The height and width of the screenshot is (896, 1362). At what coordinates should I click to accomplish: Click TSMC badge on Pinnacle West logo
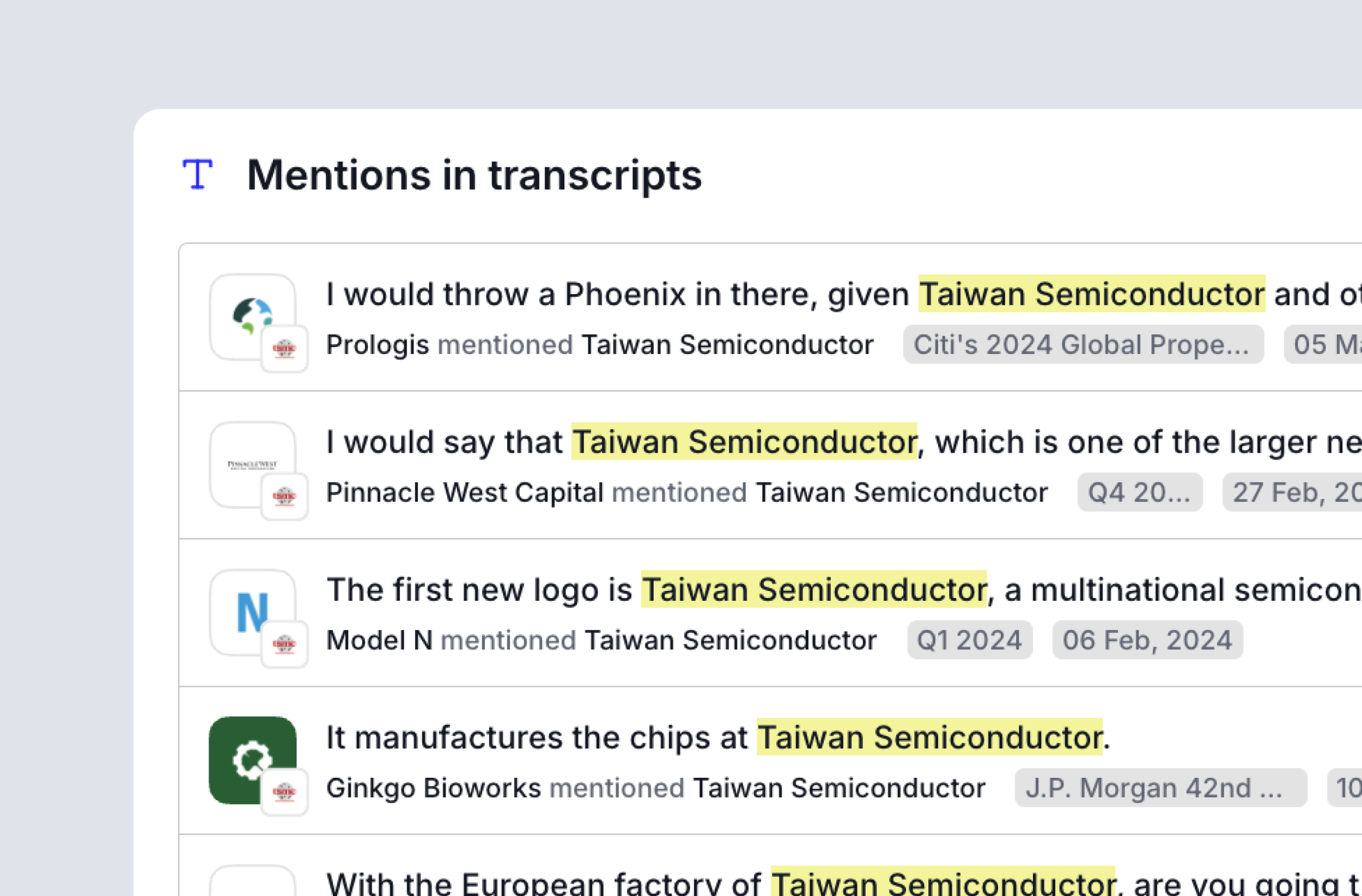click(284, 496)
